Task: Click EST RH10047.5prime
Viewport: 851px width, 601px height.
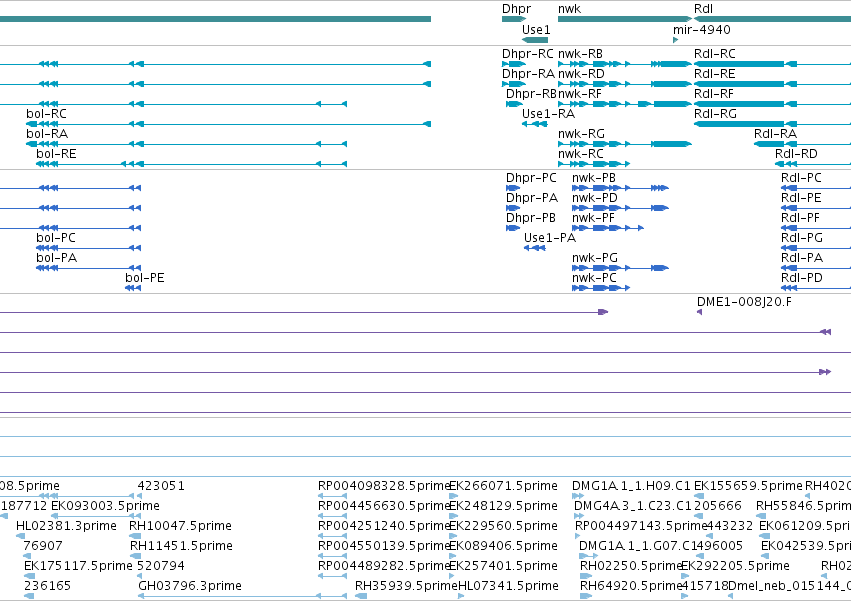Action: point(180,526)
